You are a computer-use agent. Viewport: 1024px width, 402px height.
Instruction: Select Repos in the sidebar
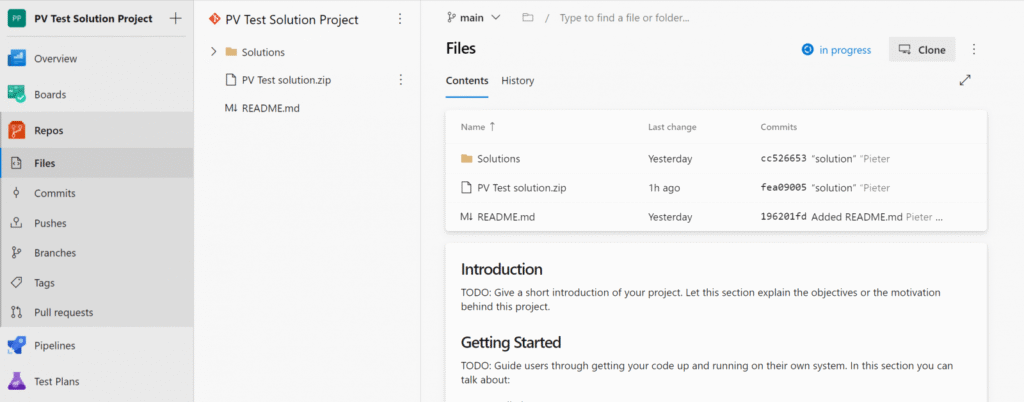[49, 131]
